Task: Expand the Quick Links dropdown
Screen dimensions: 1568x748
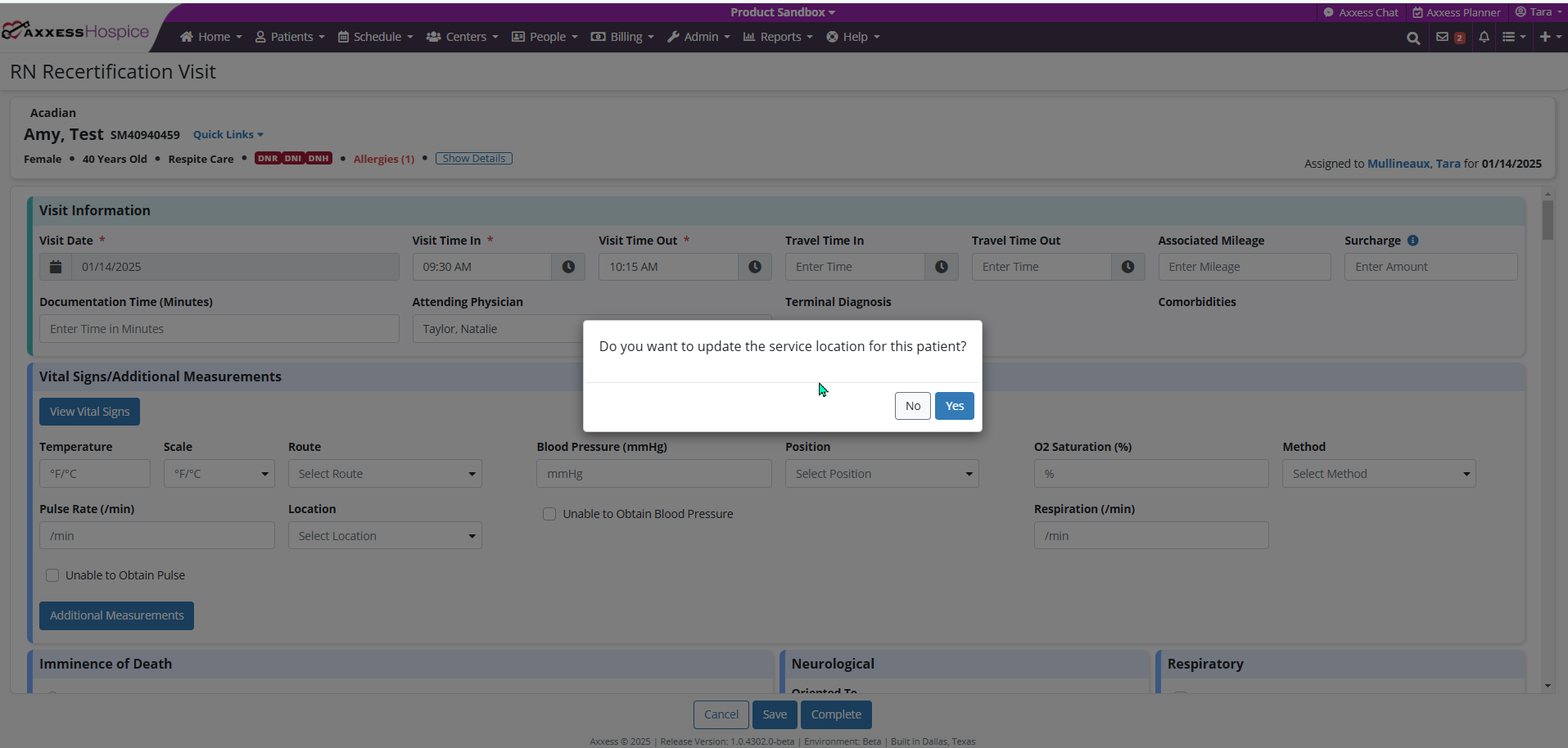Action: pos(228,135)
